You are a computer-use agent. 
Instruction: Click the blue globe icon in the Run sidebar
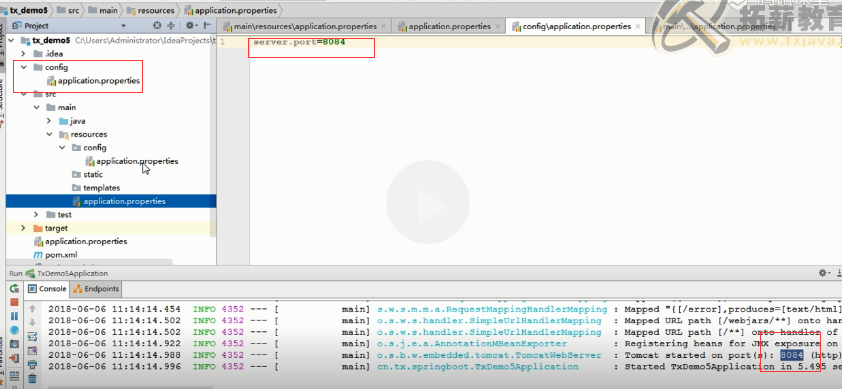click(14, 330)
